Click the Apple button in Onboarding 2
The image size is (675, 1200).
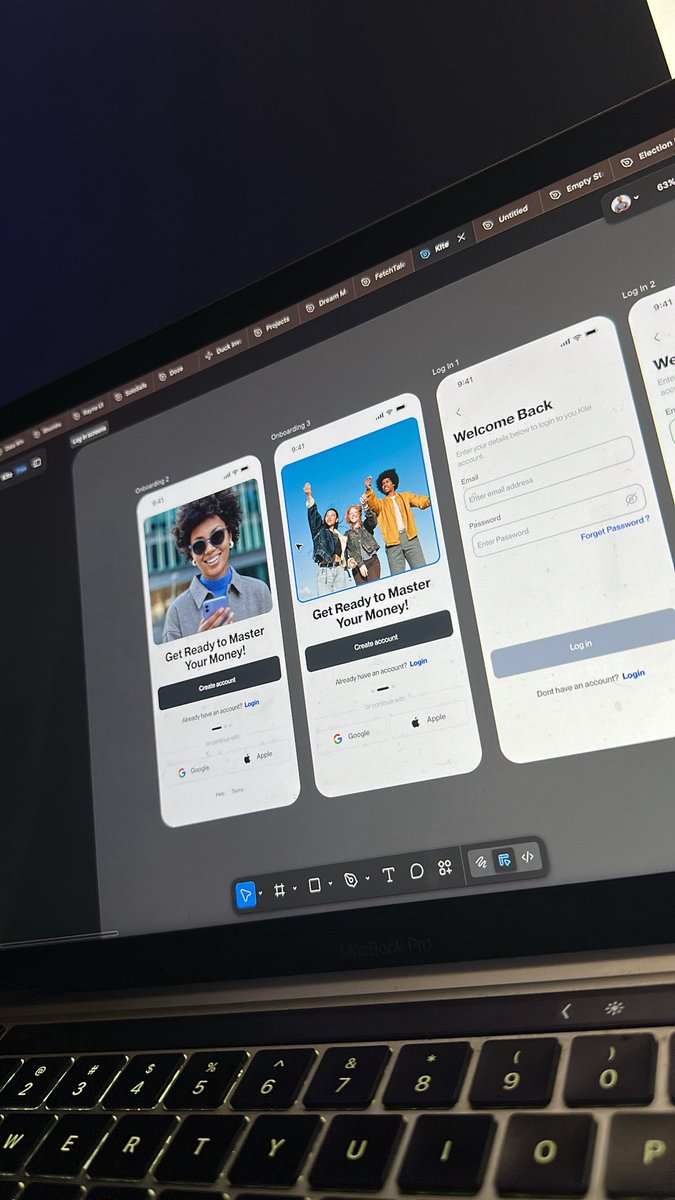click(x=257, y=756)
